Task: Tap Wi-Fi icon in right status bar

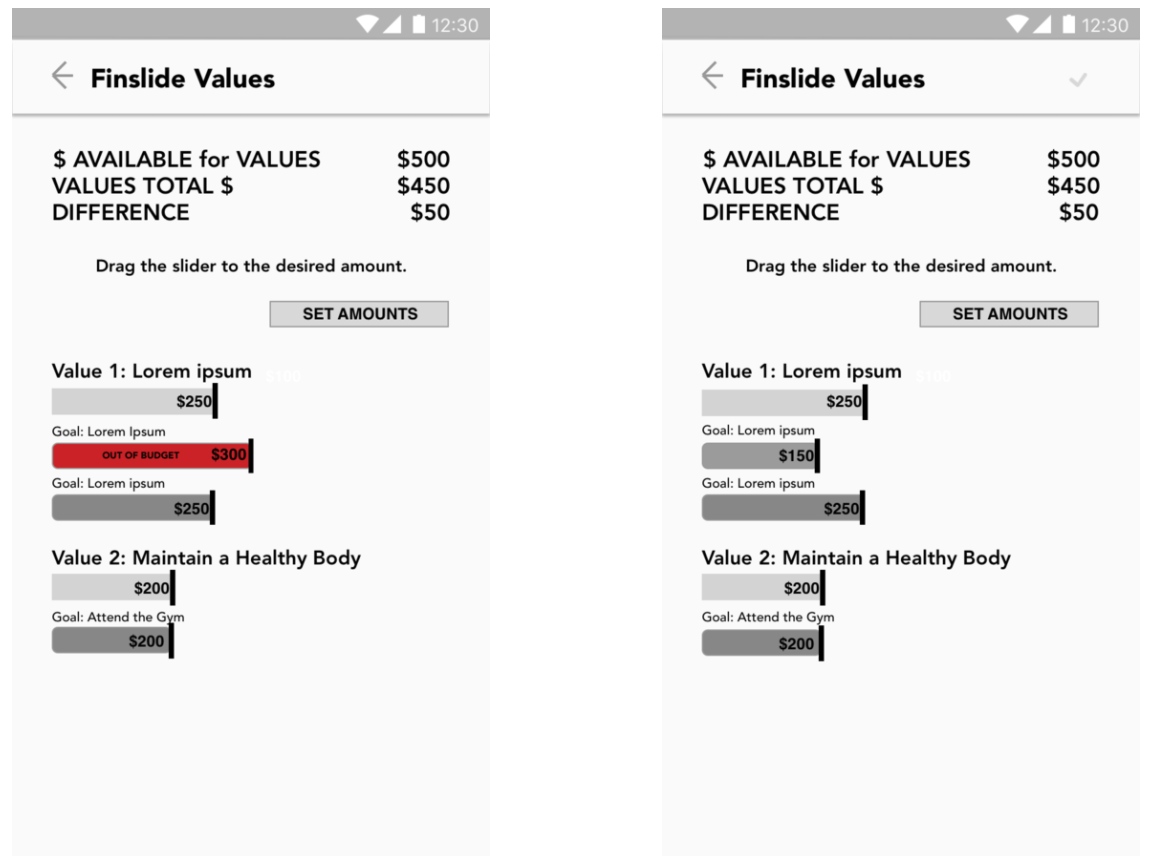Action: [x=1017, y=24]
